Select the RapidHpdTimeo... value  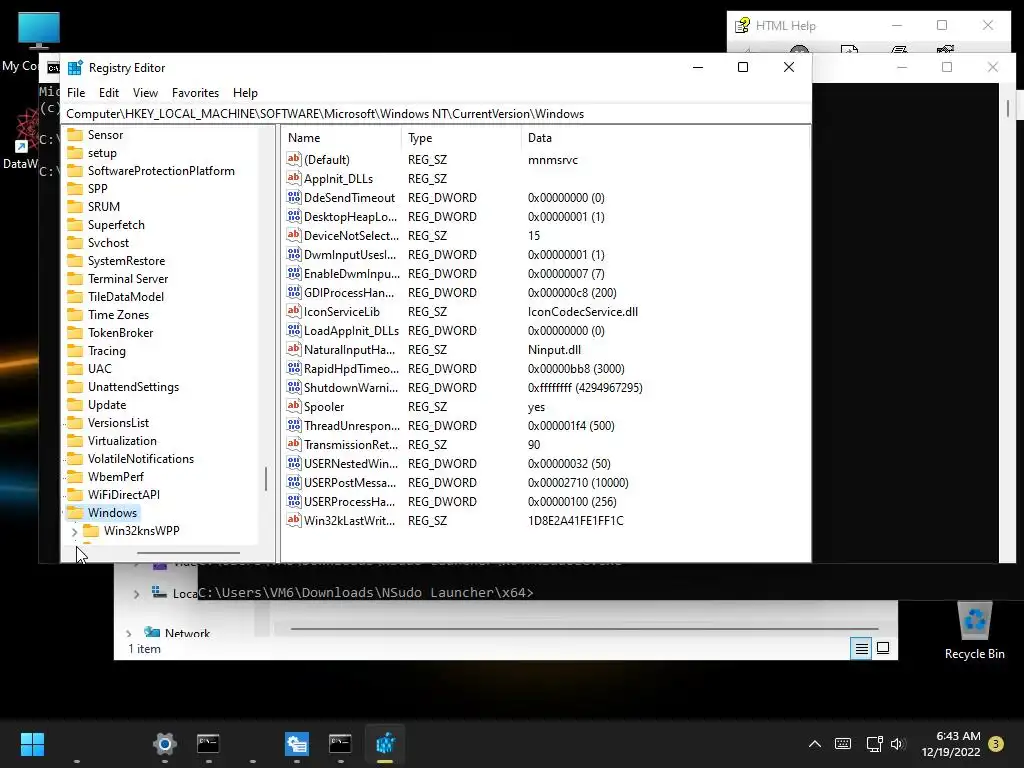[x=351, y=368]
